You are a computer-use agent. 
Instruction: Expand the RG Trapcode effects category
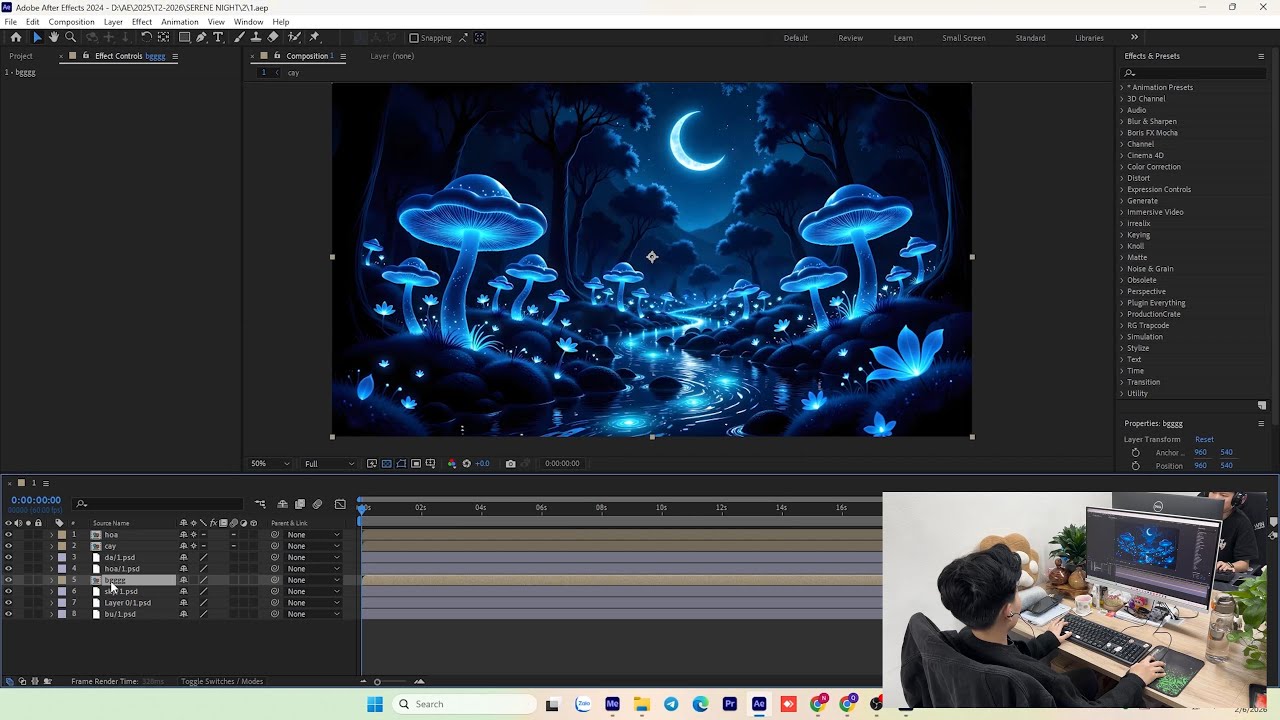point(1122,325)
